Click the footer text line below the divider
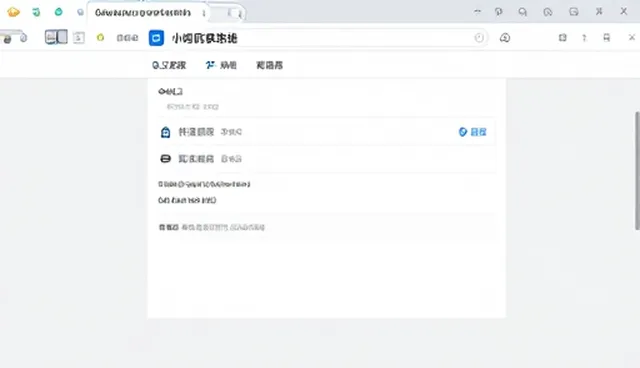The image size is (640, 368). (212, 227)
